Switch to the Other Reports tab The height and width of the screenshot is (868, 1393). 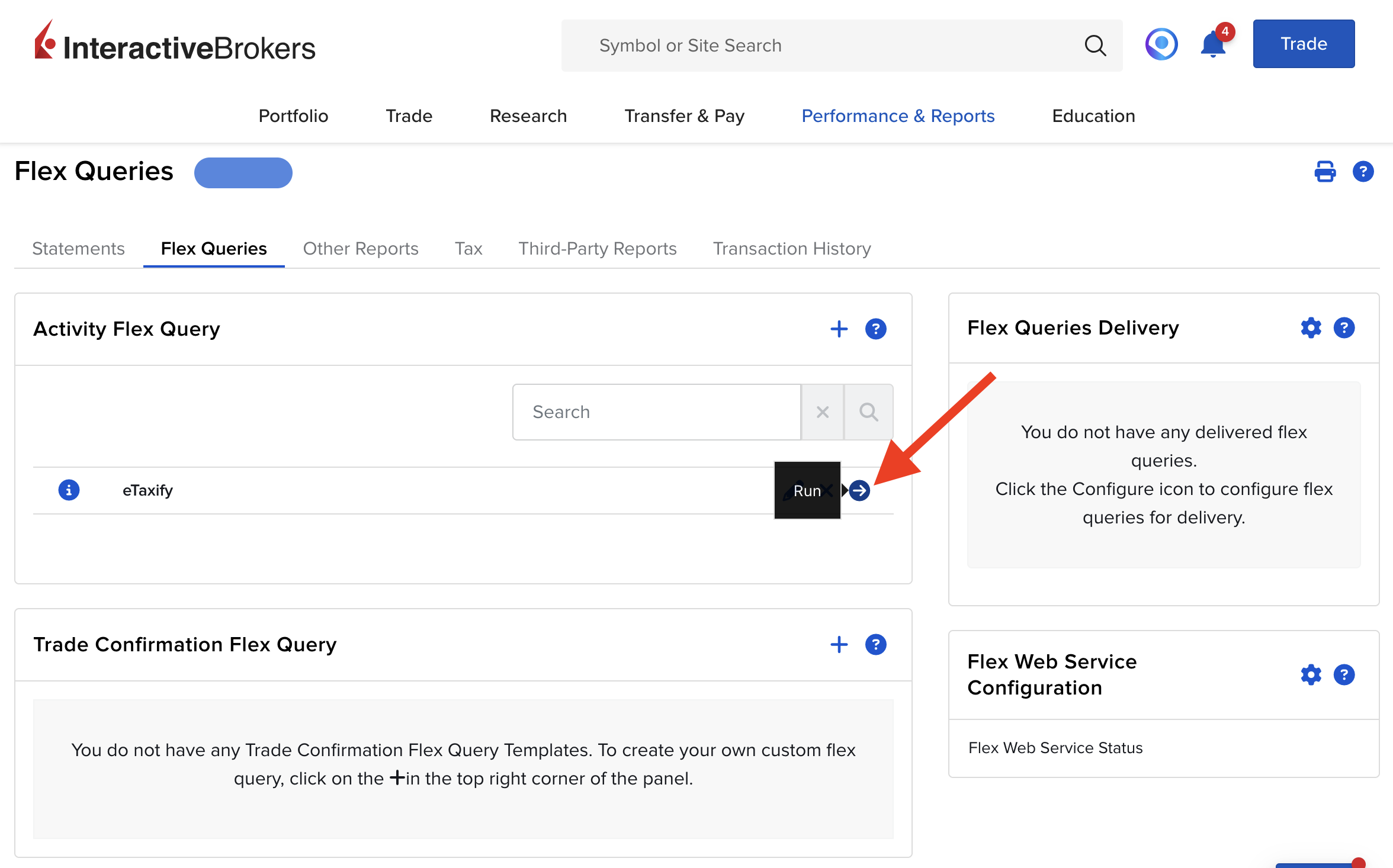(361, 249)
